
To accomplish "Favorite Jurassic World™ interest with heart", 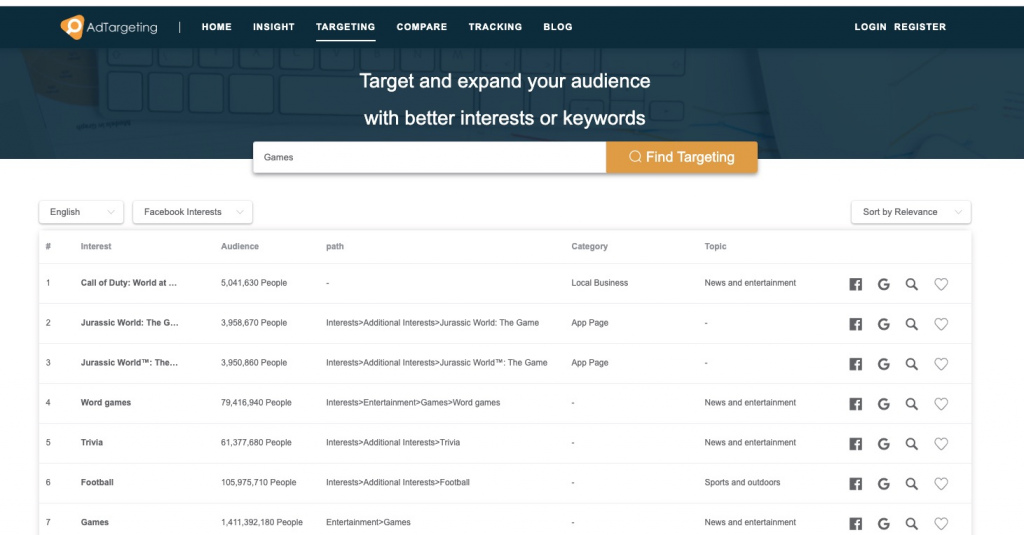I will [x=941, y=364].
